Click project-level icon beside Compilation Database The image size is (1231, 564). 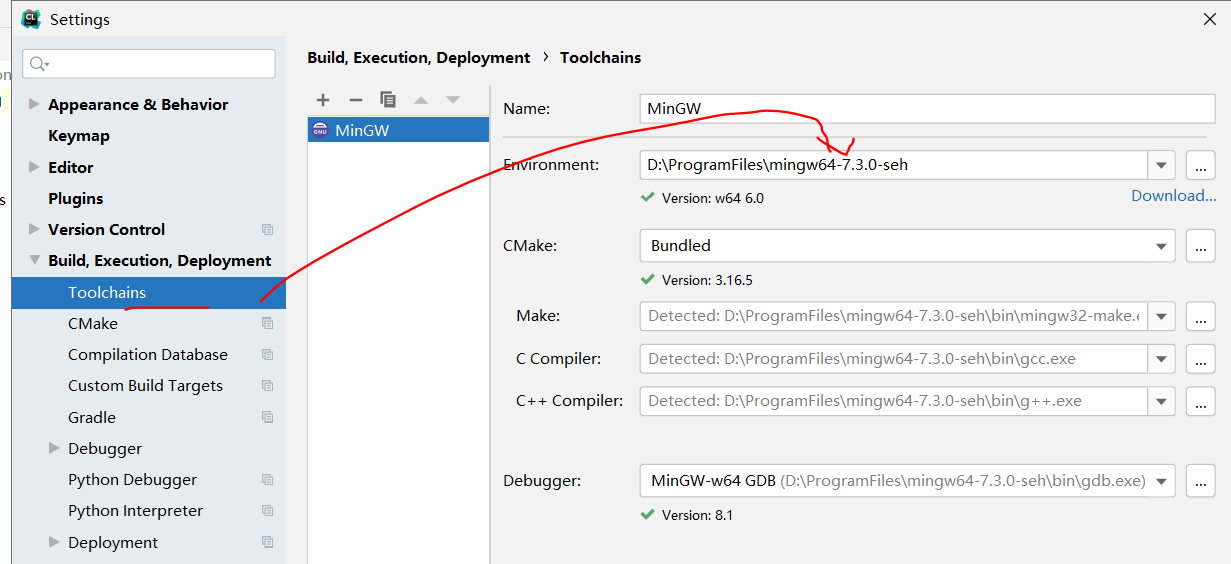(x=267, y=355)
